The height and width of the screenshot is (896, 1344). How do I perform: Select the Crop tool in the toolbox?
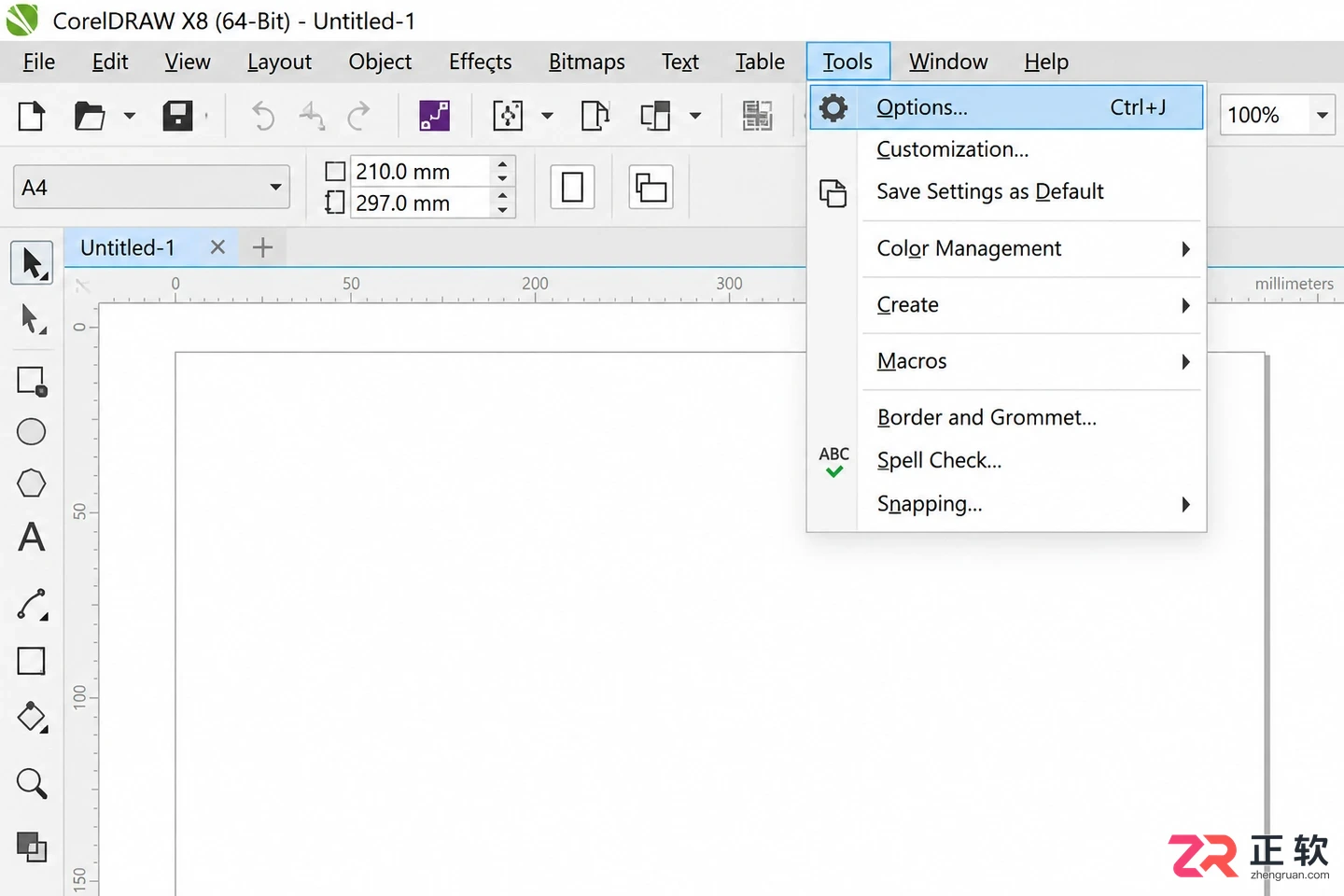click(x=32, y=381)
